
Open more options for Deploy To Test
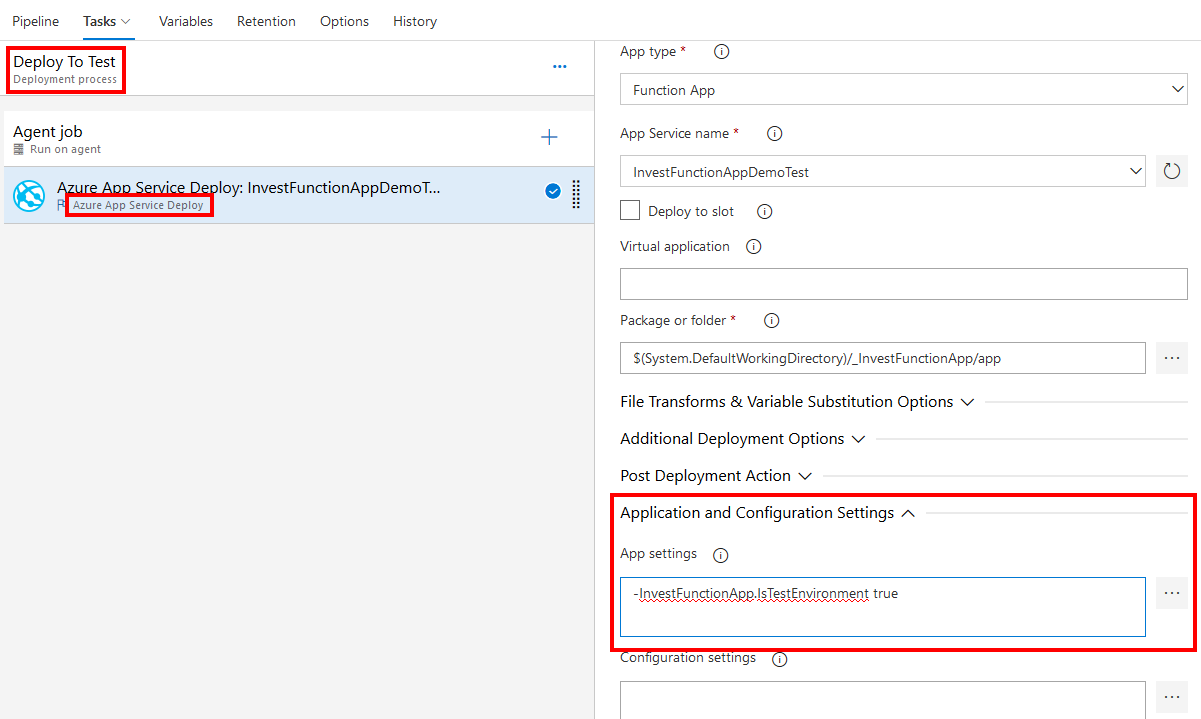tap(559, 67)
